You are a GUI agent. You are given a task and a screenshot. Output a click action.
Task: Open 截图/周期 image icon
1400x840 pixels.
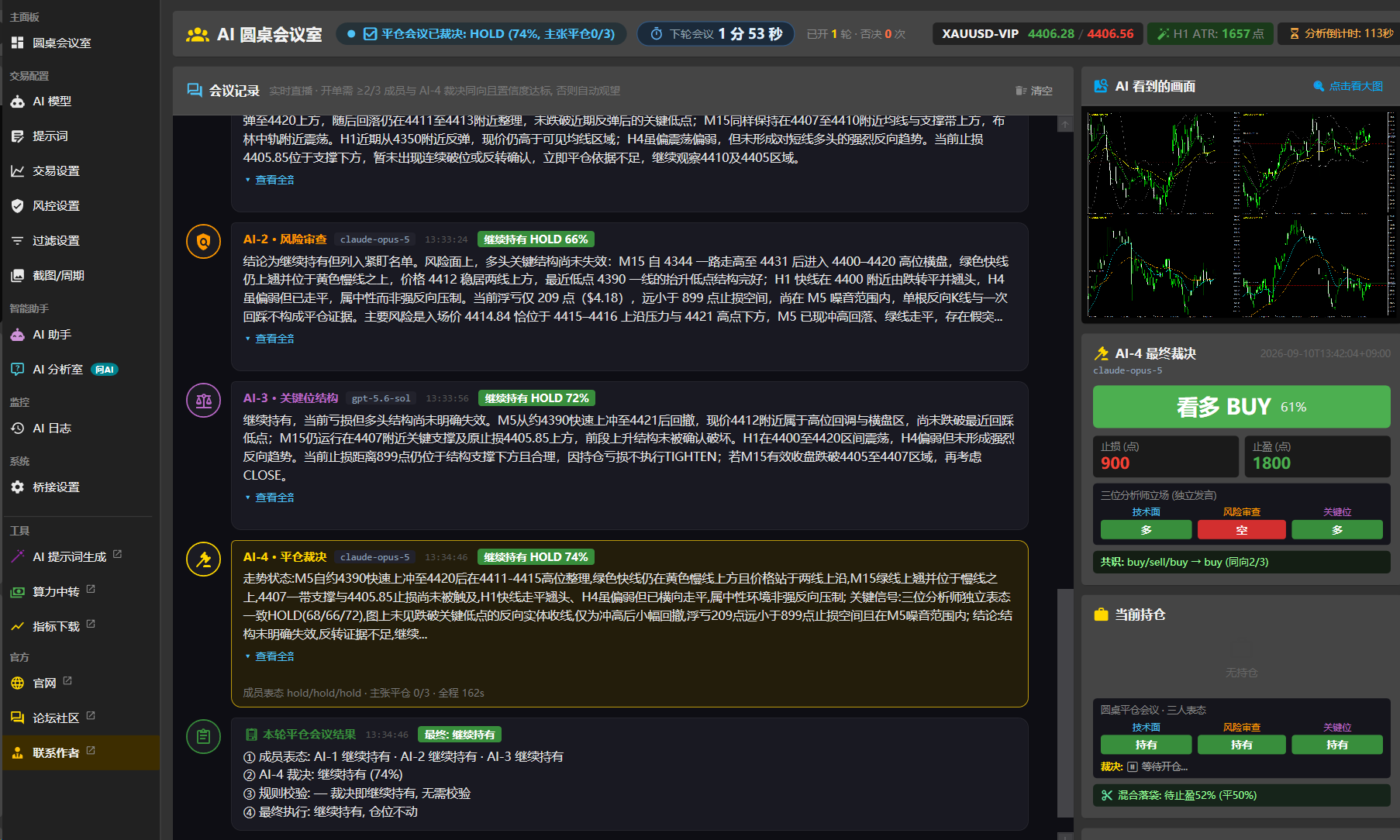18,275
